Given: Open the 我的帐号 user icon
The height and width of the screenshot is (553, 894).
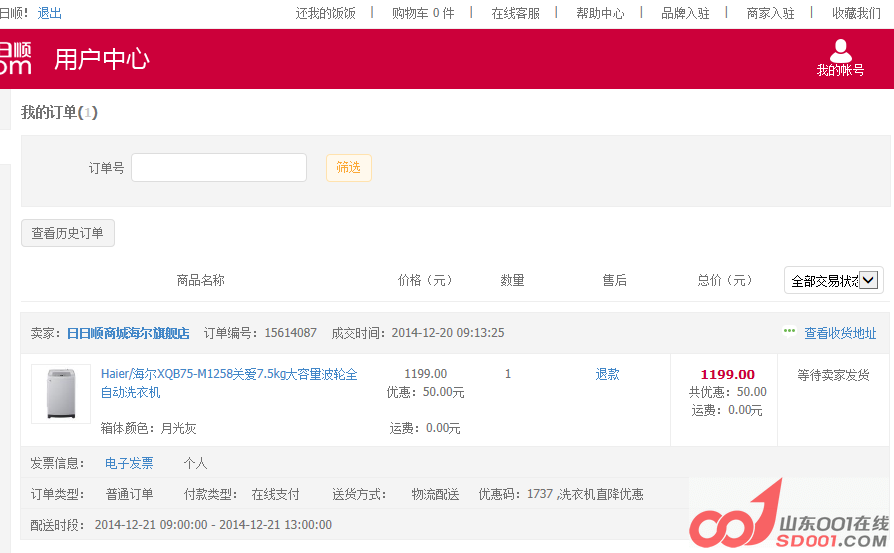Looking at the screenshot, I should pyautogui.click(x=840, y=58).
